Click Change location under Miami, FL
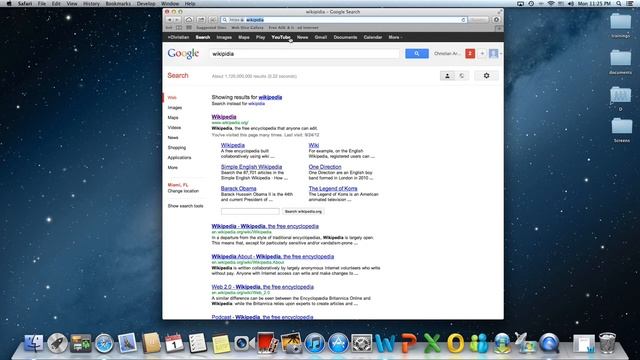This screenshot has width=640, height=360. [x=183, y=191]
